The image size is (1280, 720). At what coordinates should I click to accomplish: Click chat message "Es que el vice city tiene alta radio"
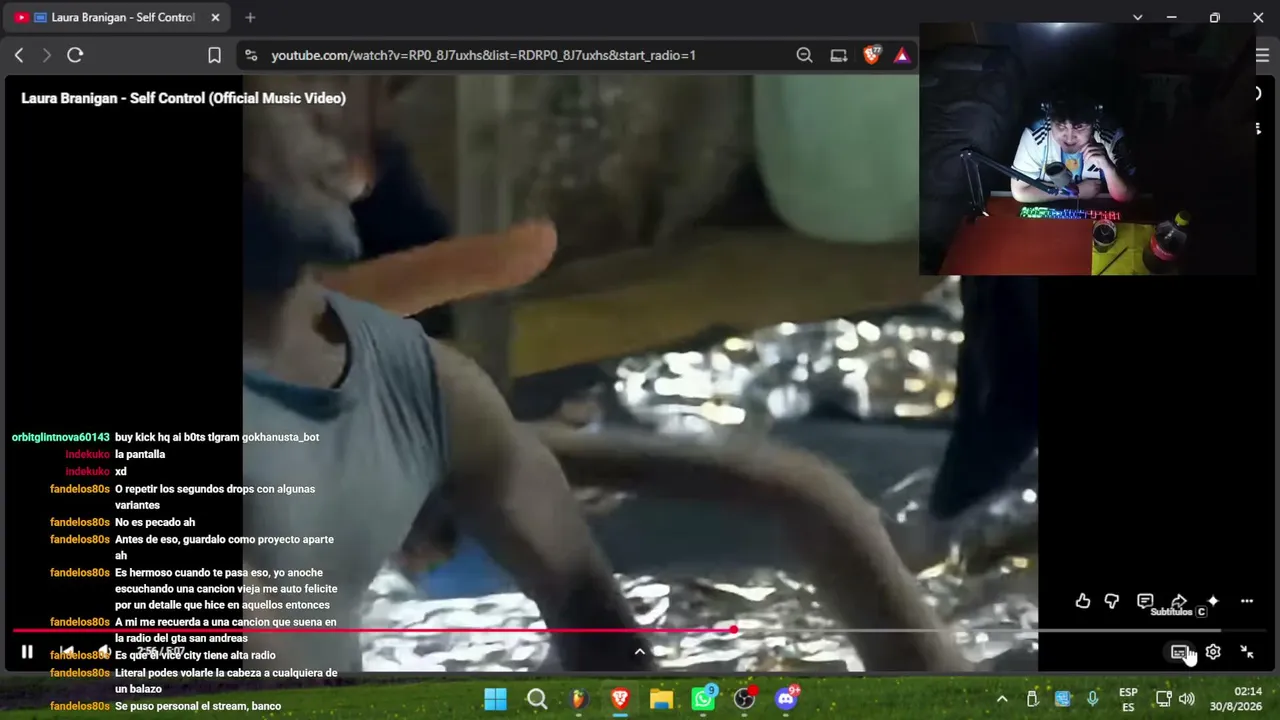coord(195,655)
